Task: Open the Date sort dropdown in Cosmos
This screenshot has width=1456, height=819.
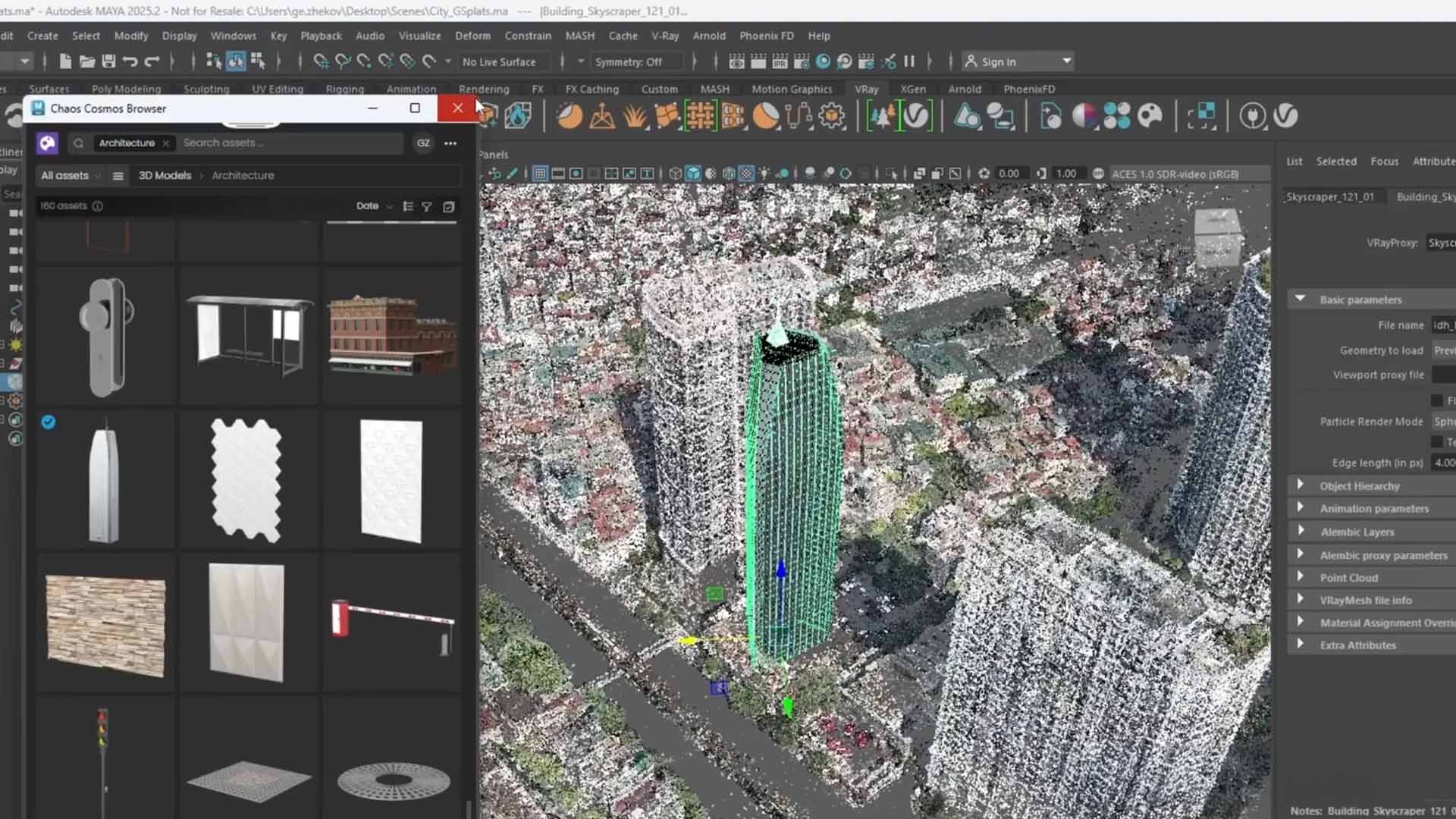Action: click(x=374, y=206)
